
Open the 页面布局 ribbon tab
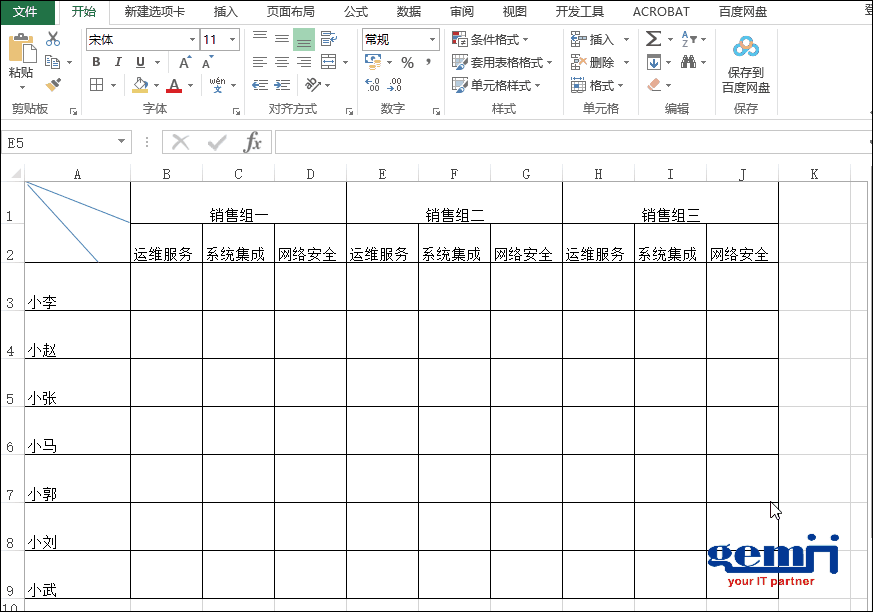click(290, 12)
